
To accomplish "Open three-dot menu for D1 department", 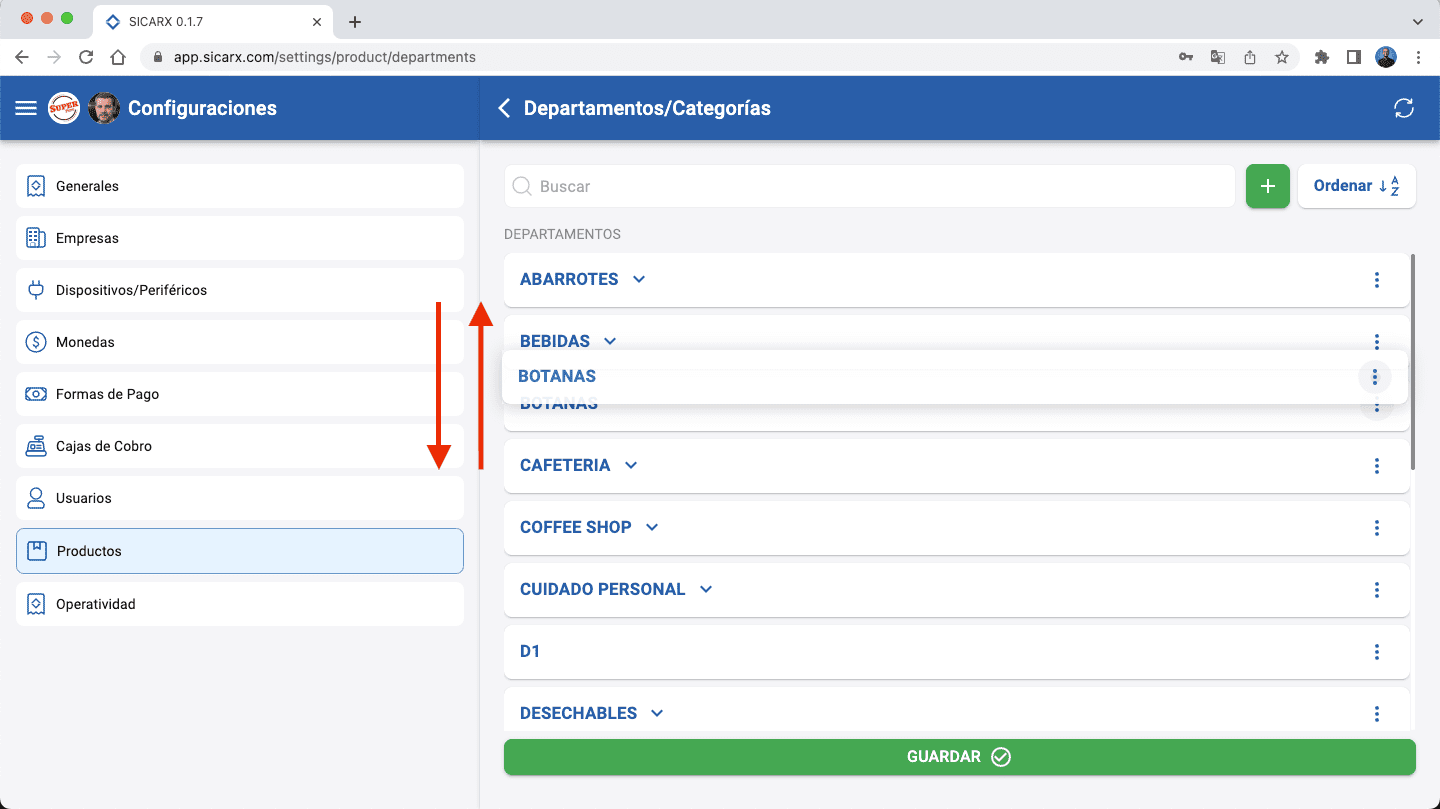I will tap(1377, 652).
